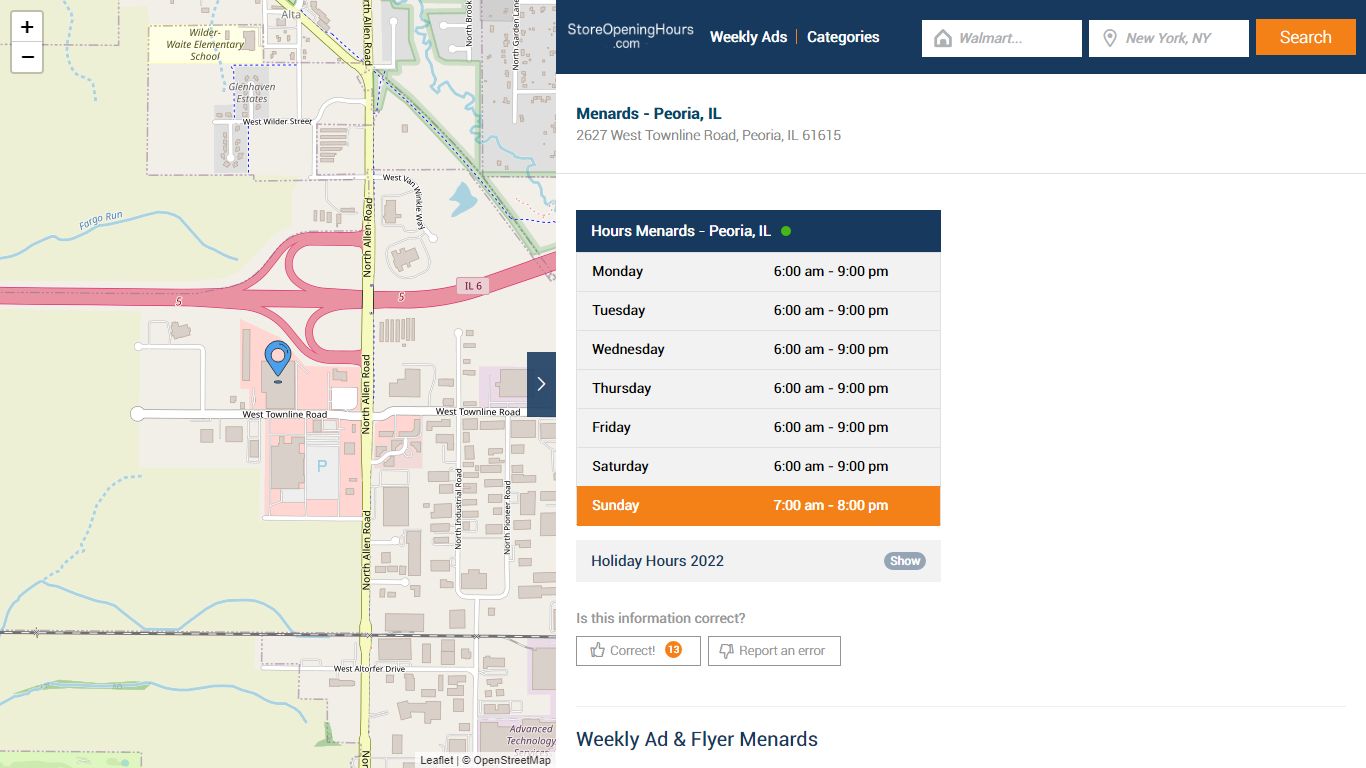Click the green open-status dot

coord(786,231)
